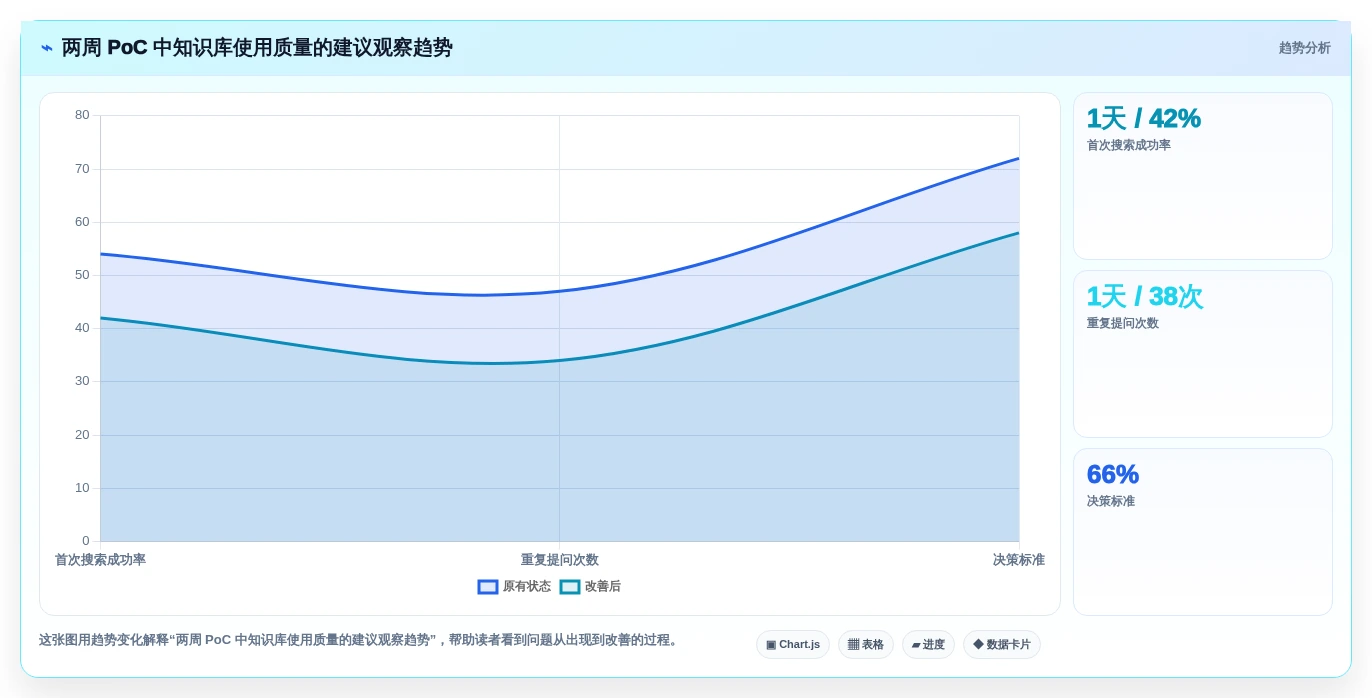Select the 进度 tag

tap(928, 645)
